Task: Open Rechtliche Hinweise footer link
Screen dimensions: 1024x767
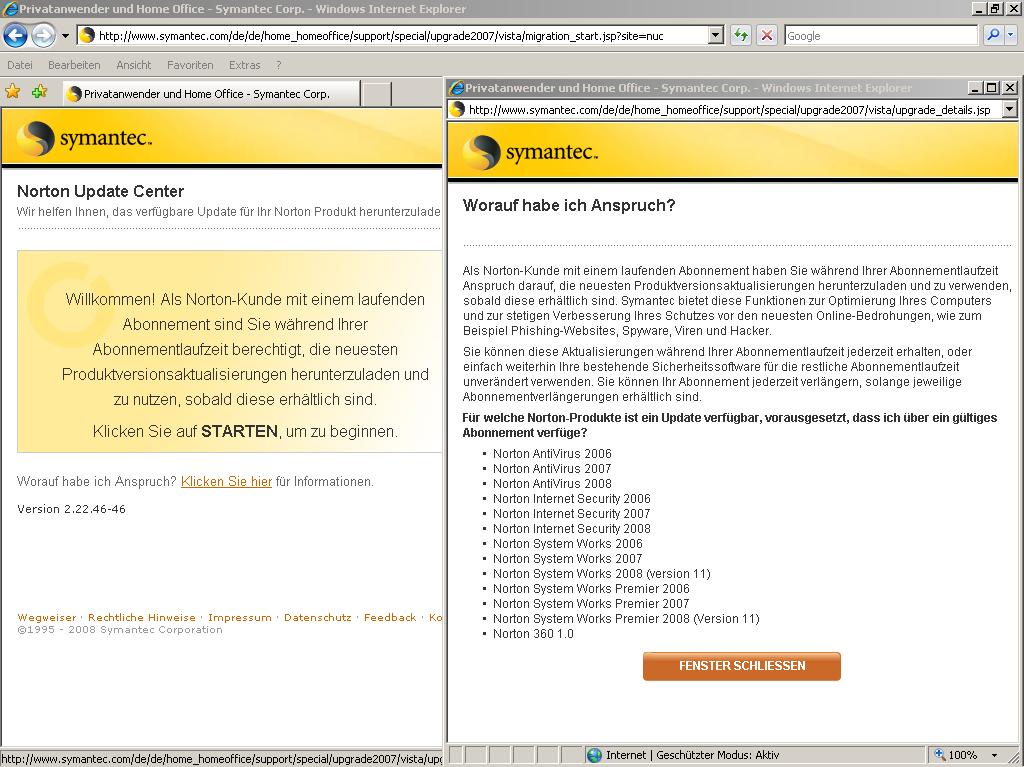Action: [x=142, y=617]
